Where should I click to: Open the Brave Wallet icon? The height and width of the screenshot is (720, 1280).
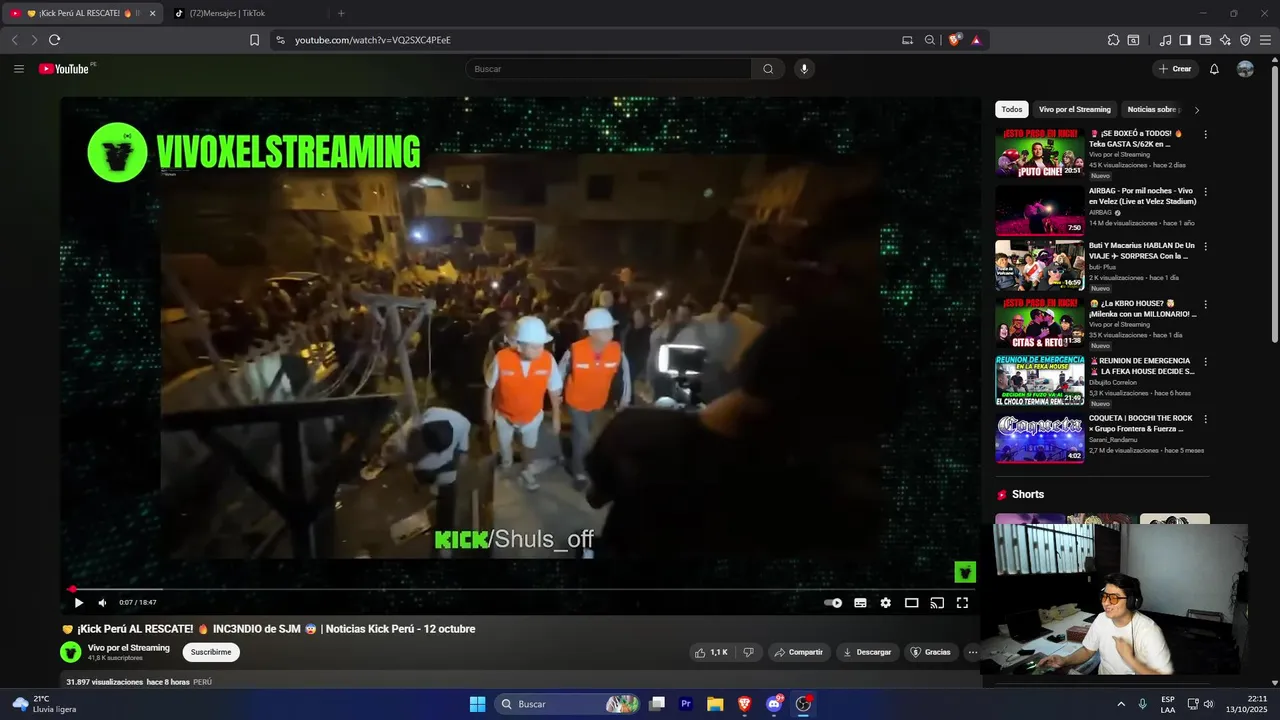click(x=1205, y=40)
